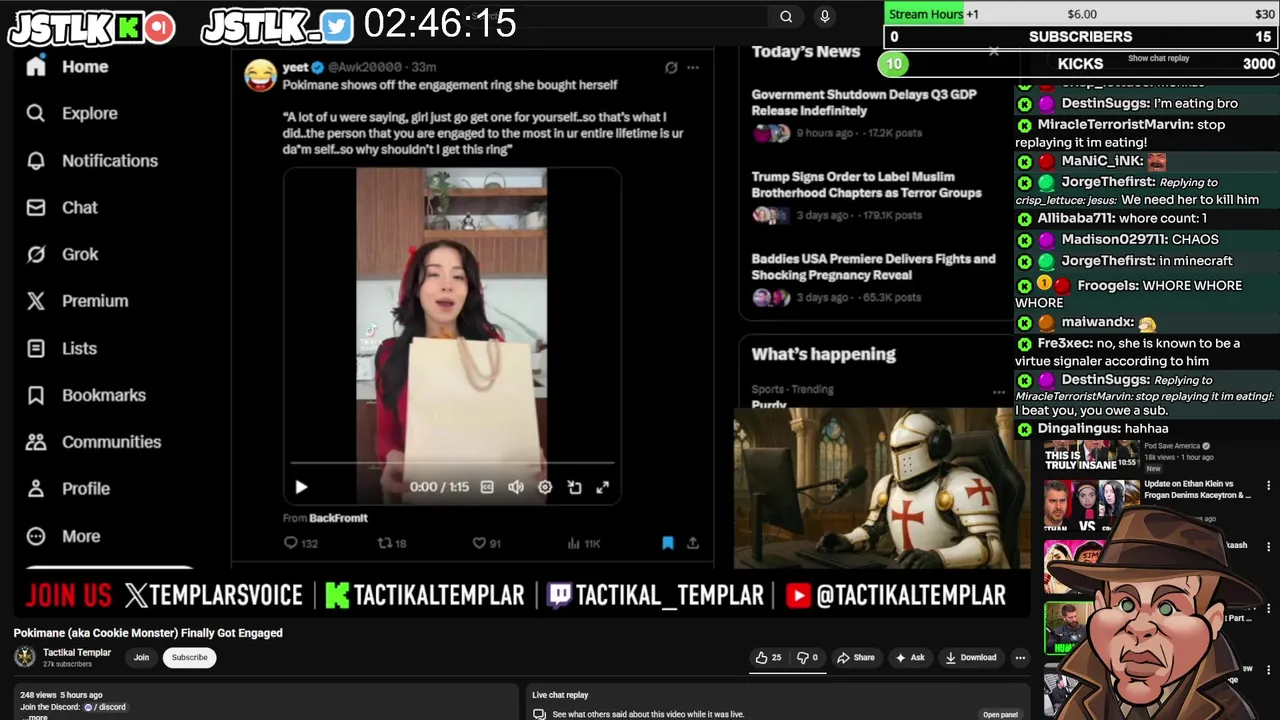Viewport: 1280px width, 720px height.
Task: Open the three-dot menu on yeet's tweet
Action: pyautogui.click(x=693, y=68)
